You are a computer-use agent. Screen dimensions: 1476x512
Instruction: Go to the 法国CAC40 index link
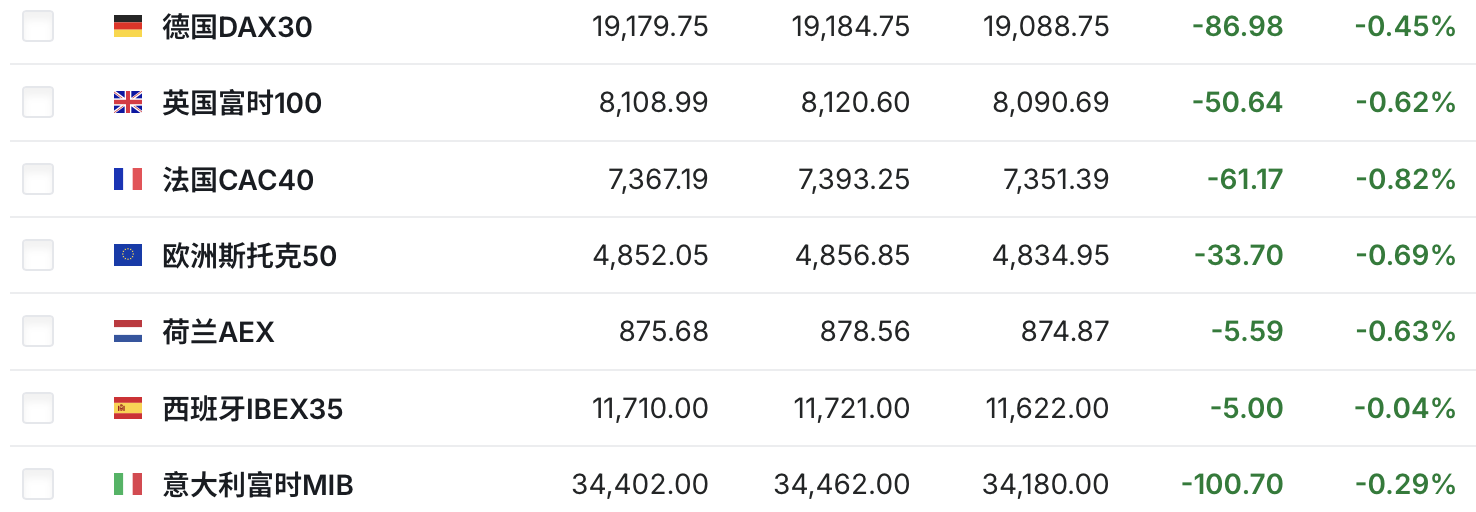[x=238, y=180]
